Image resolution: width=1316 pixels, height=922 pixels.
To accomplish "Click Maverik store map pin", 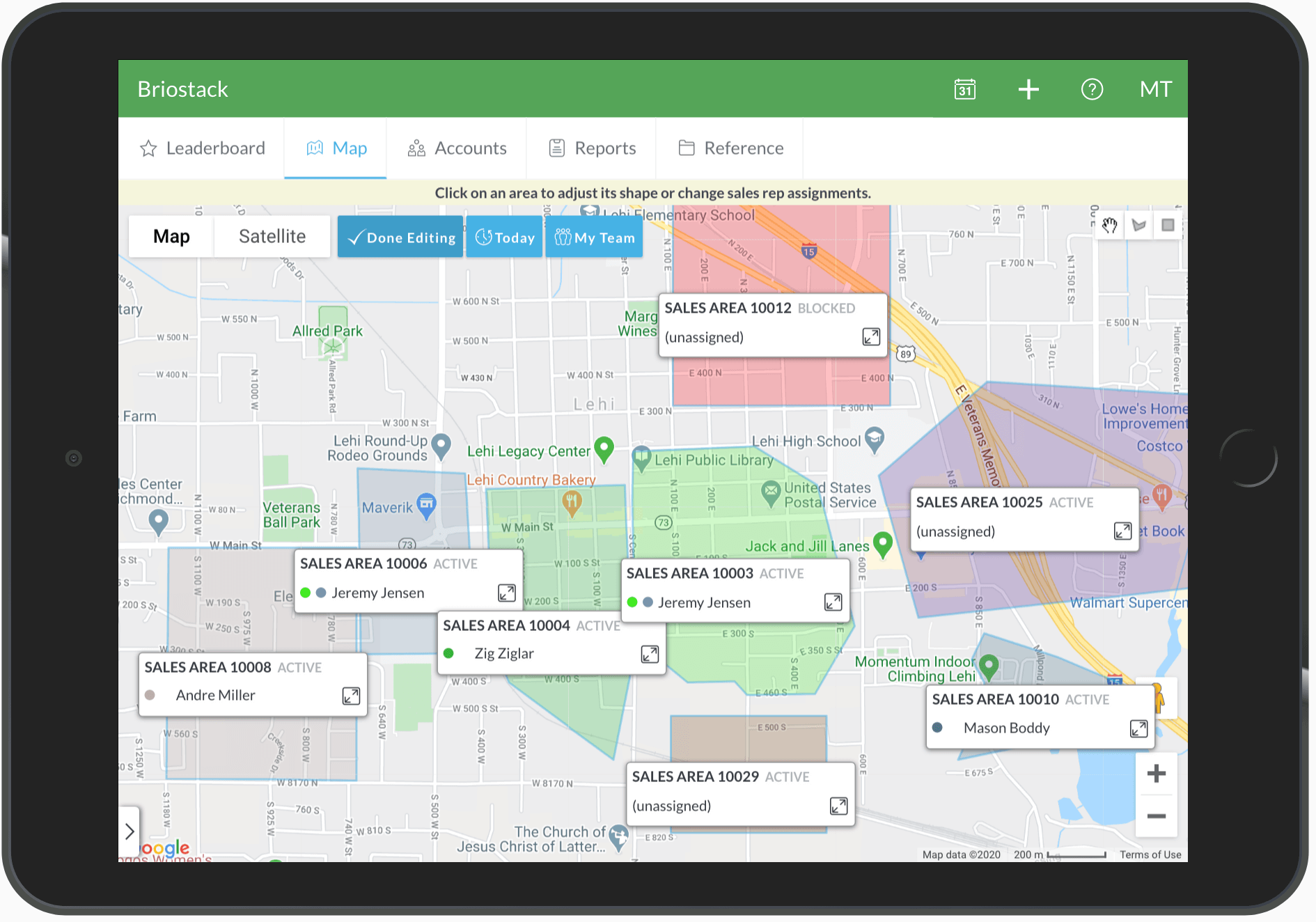I will click(426, 505).
